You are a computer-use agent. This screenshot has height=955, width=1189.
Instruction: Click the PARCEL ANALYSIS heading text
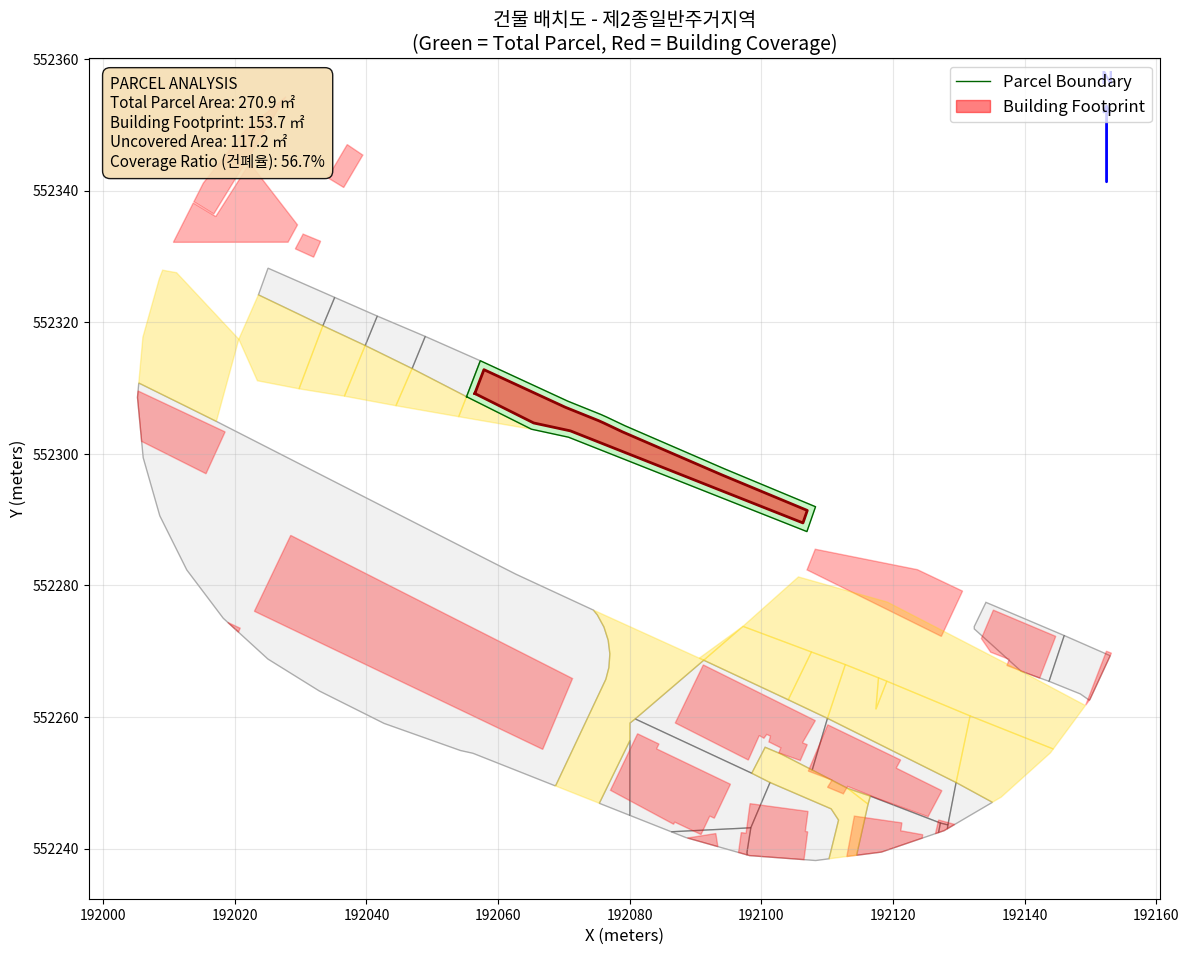tap(173, 83)
